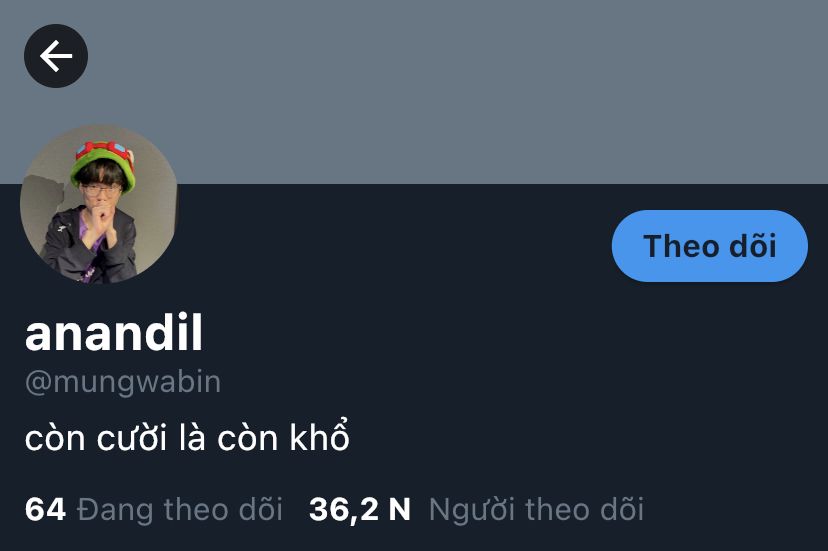
Task: Follow the account with Theo dõi button
Action: click(x=710, y=246)
